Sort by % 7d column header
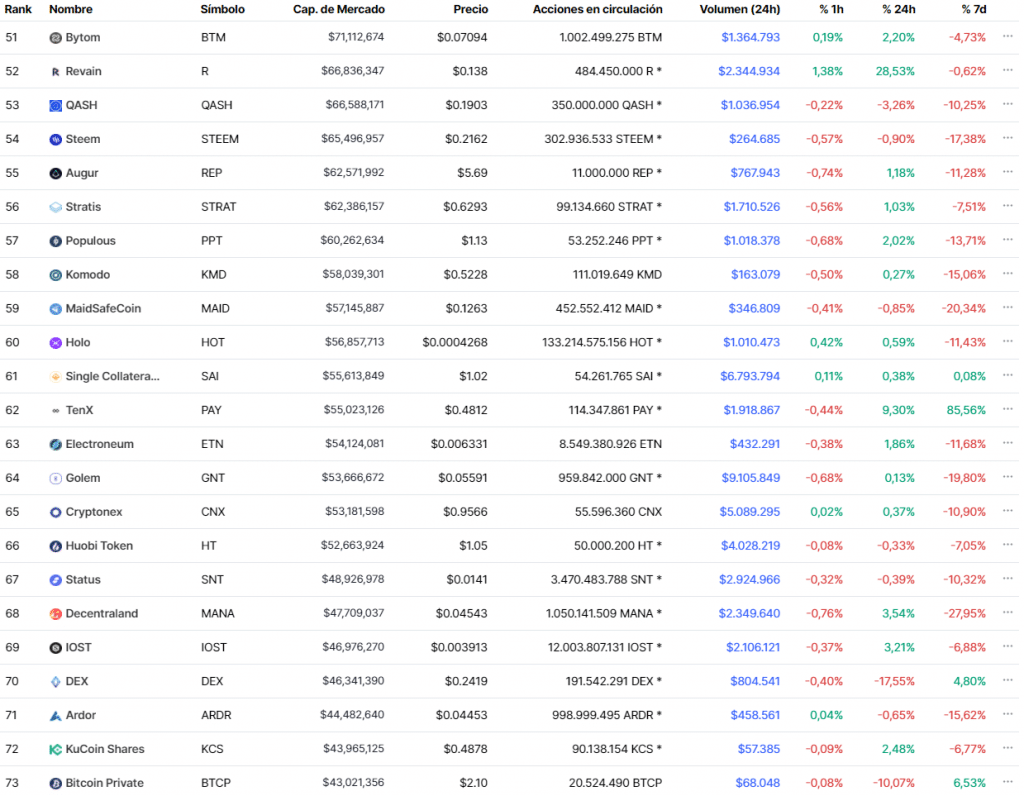 (974, 9)
